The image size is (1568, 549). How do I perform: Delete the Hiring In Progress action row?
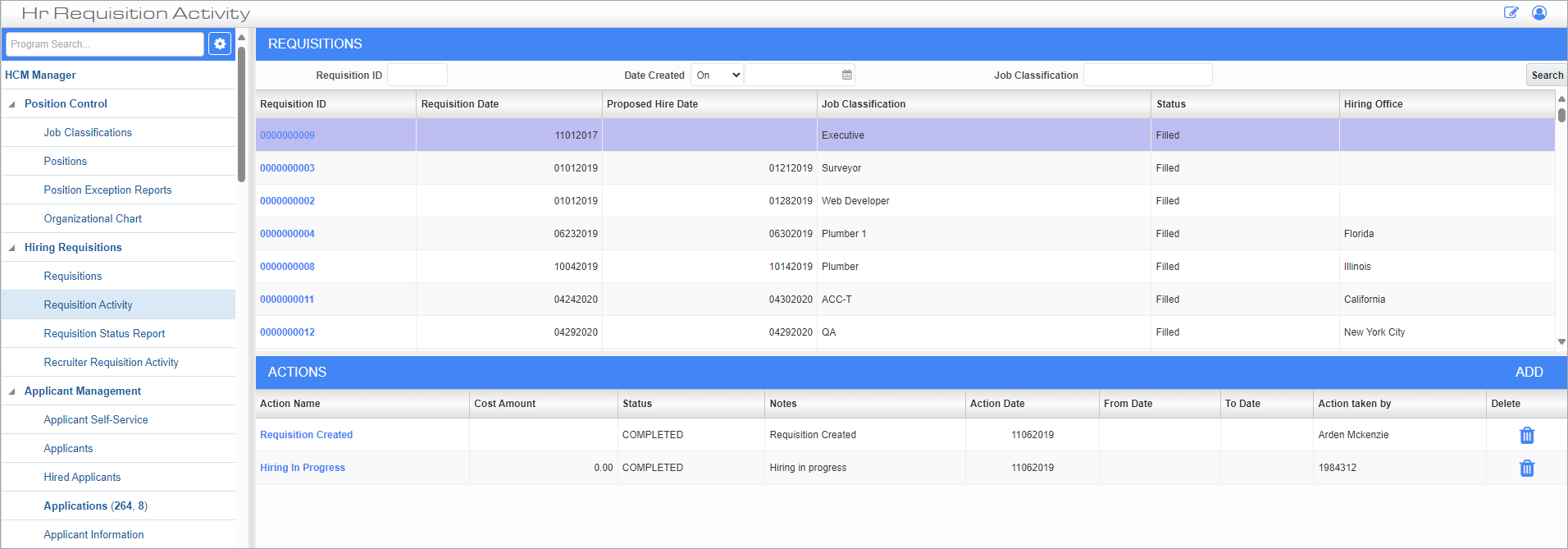click(1526, 468)
